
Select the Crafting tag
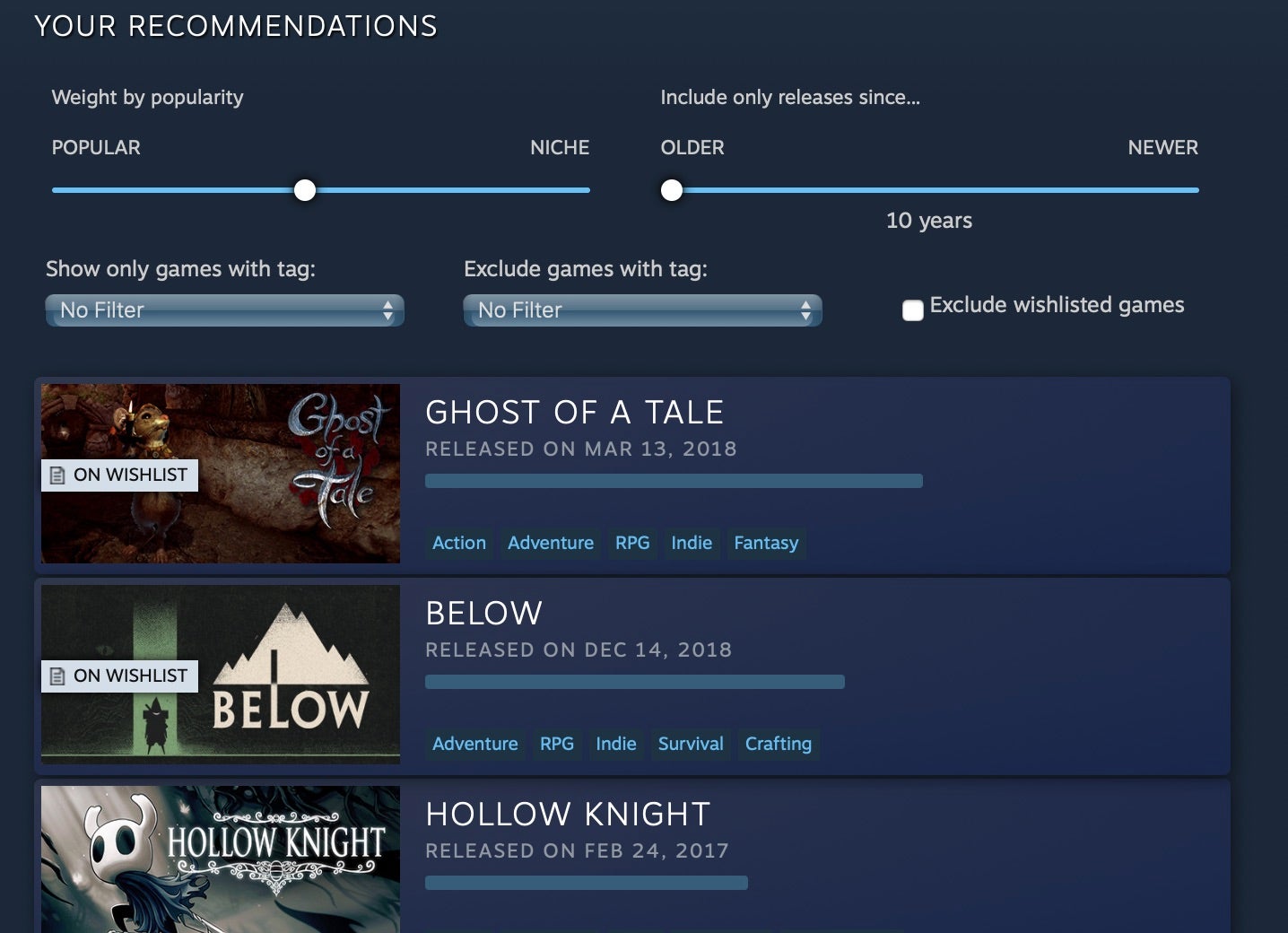click(779, 744)
